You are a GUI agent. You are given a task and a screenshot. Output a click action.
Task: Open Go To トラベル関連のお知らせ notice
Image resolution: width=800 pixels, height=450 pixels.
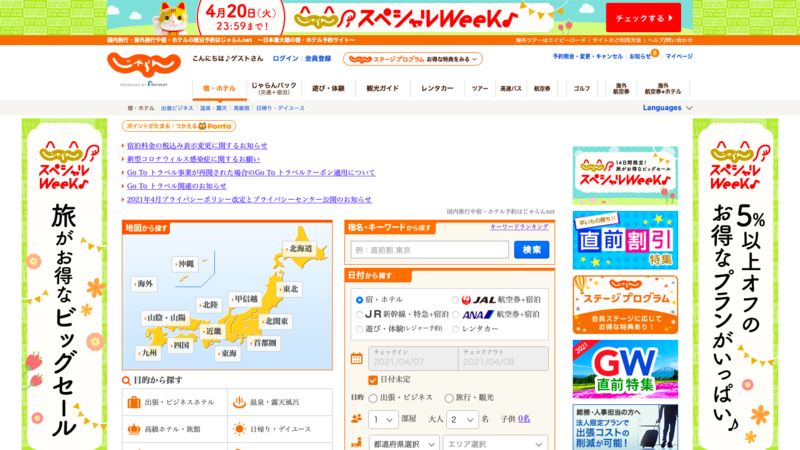177,186
